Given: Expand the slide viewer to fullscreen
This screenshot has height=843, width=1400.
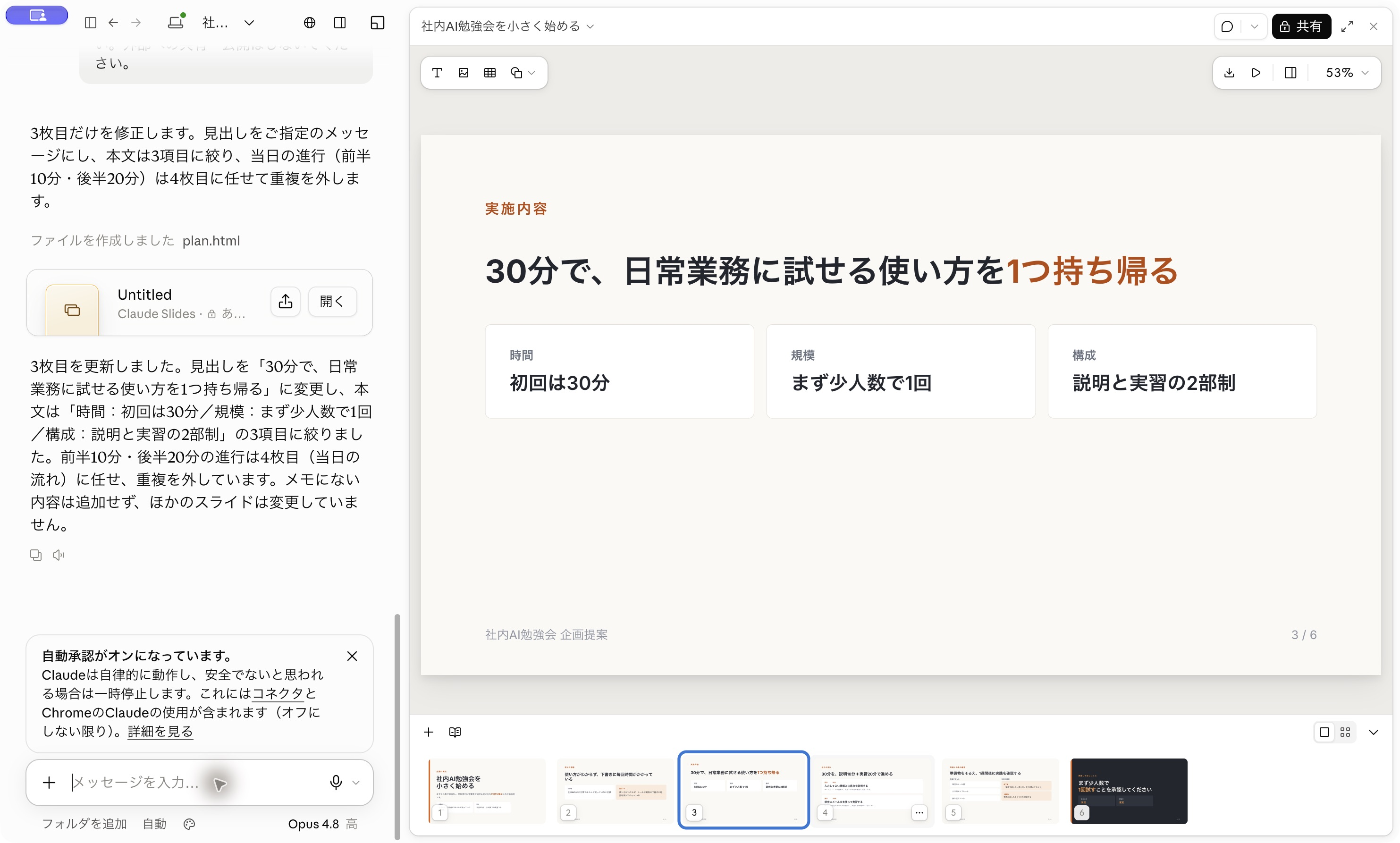Looking at the screenshot, I should coord(1347,26).
